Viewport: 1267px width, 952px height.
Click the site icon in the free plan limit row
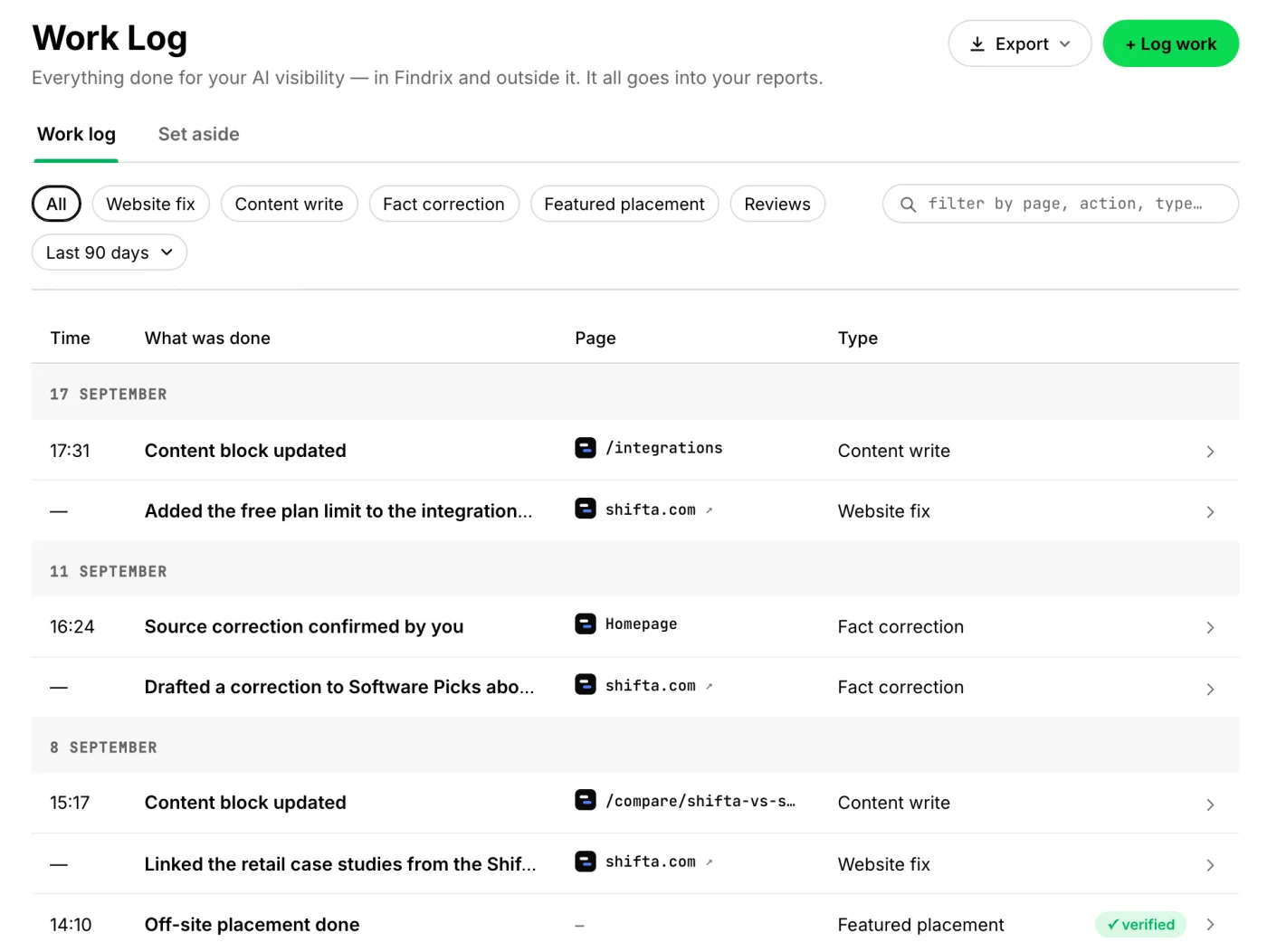pos(586,509)
